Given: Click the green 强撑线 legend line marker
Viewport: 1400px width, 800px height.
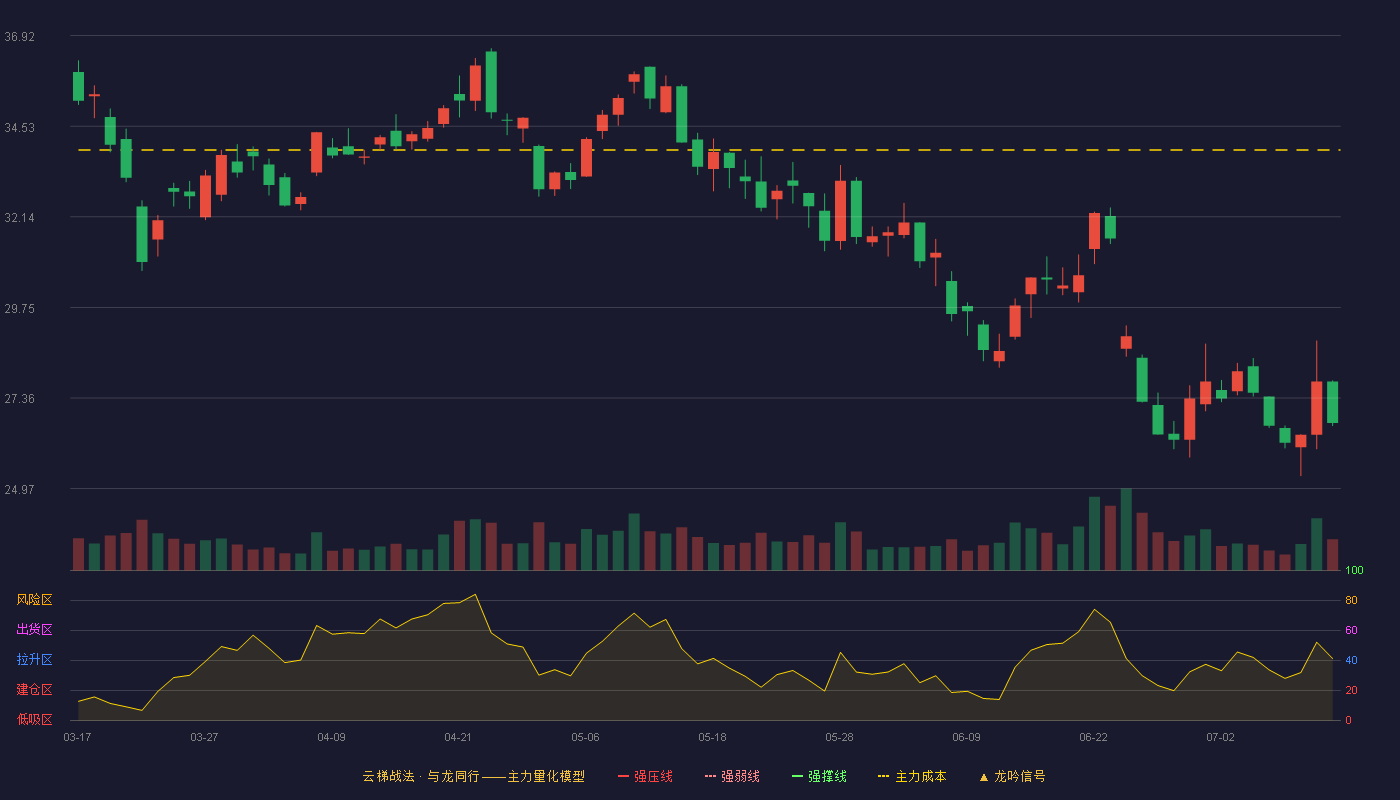Looking at the screenshot, I should click(797, 776).
